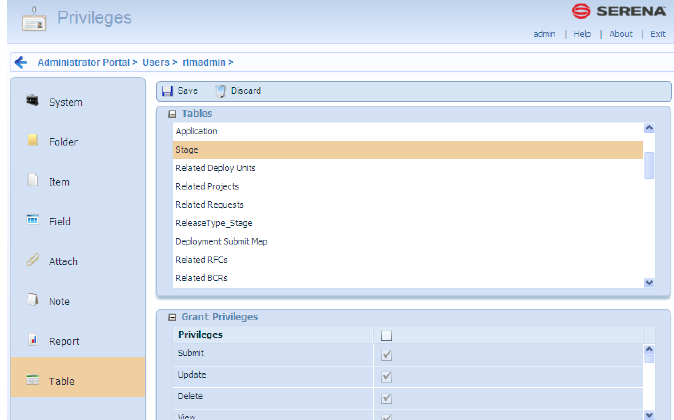This screenshot has width=674, height=420.
Task: Click the Attach paperclip icon
Action: [x=33, y=260]
